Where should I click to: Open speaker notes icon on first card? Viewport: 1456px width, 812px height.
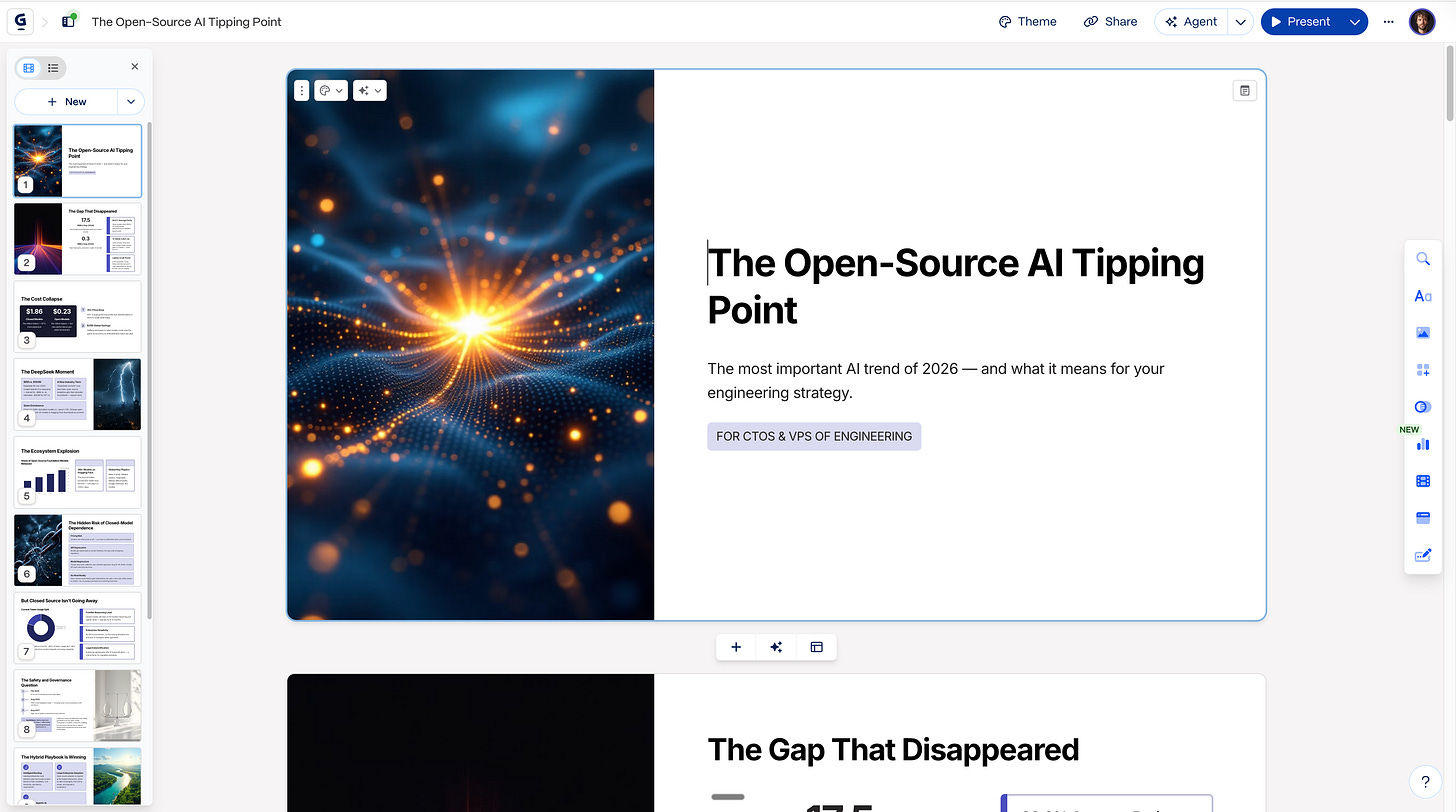coord(1245,90)
